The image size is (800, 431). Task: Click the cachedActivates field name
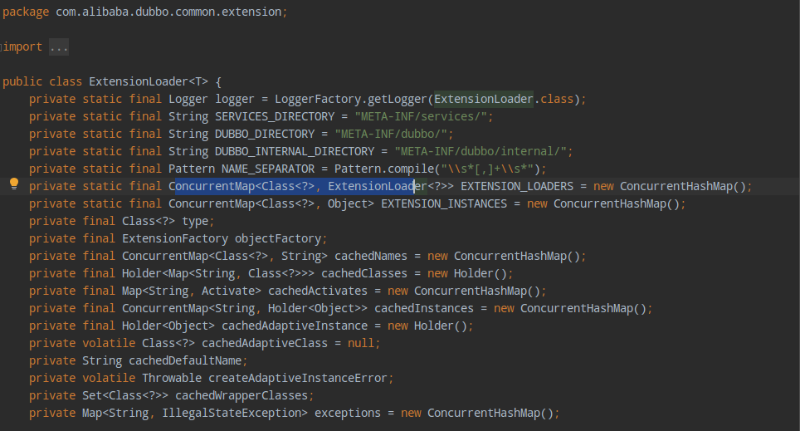[318, 291]
